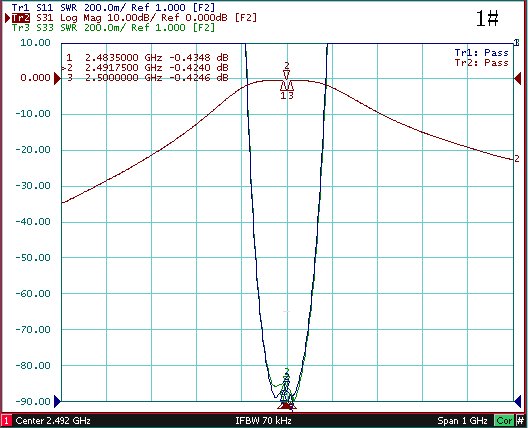Viewport: 529px width, 428px height.
Task: Click the right reference level marker triangle
Action: (x=518, y=79)
